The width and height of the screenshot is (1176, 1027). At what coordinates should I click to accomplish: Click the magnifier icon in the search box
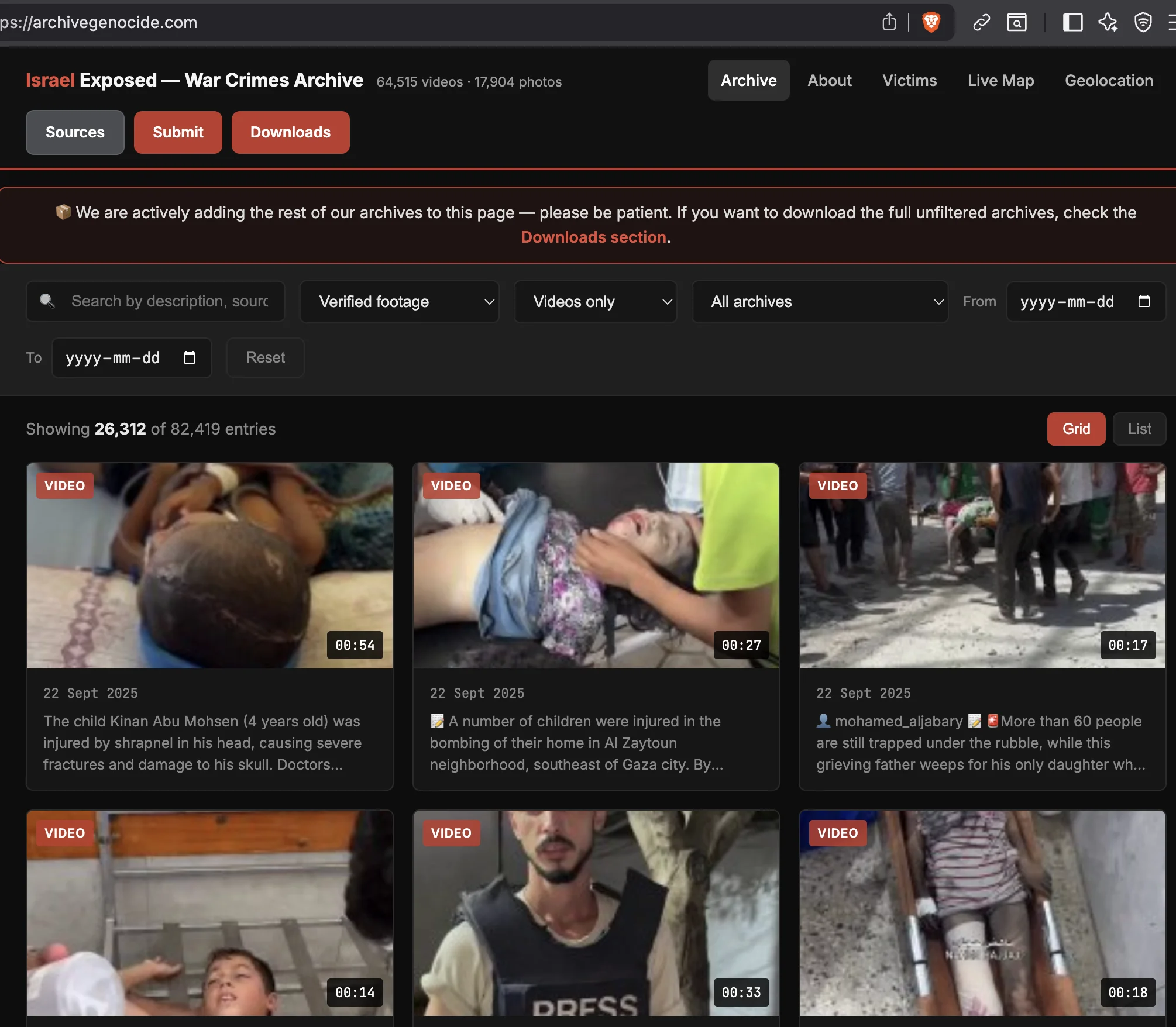(x=47, y=301)
